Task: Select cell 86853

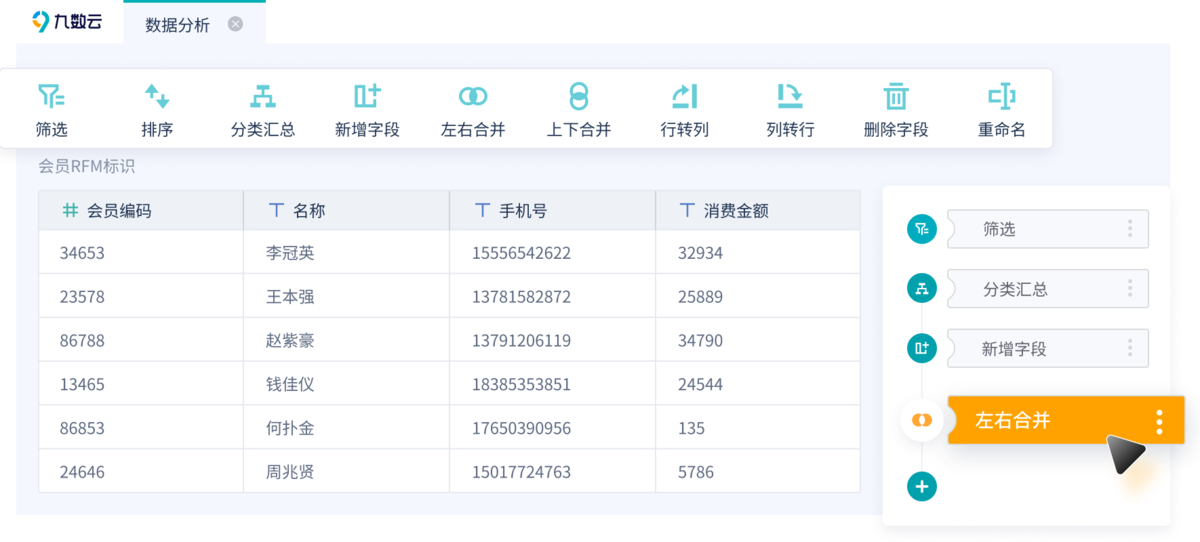Action: coord(141,428)
